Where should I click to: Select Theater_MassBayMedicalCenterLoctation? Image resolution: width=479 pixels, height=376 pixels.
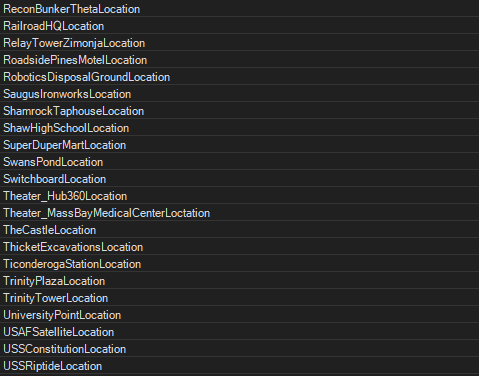239,213
